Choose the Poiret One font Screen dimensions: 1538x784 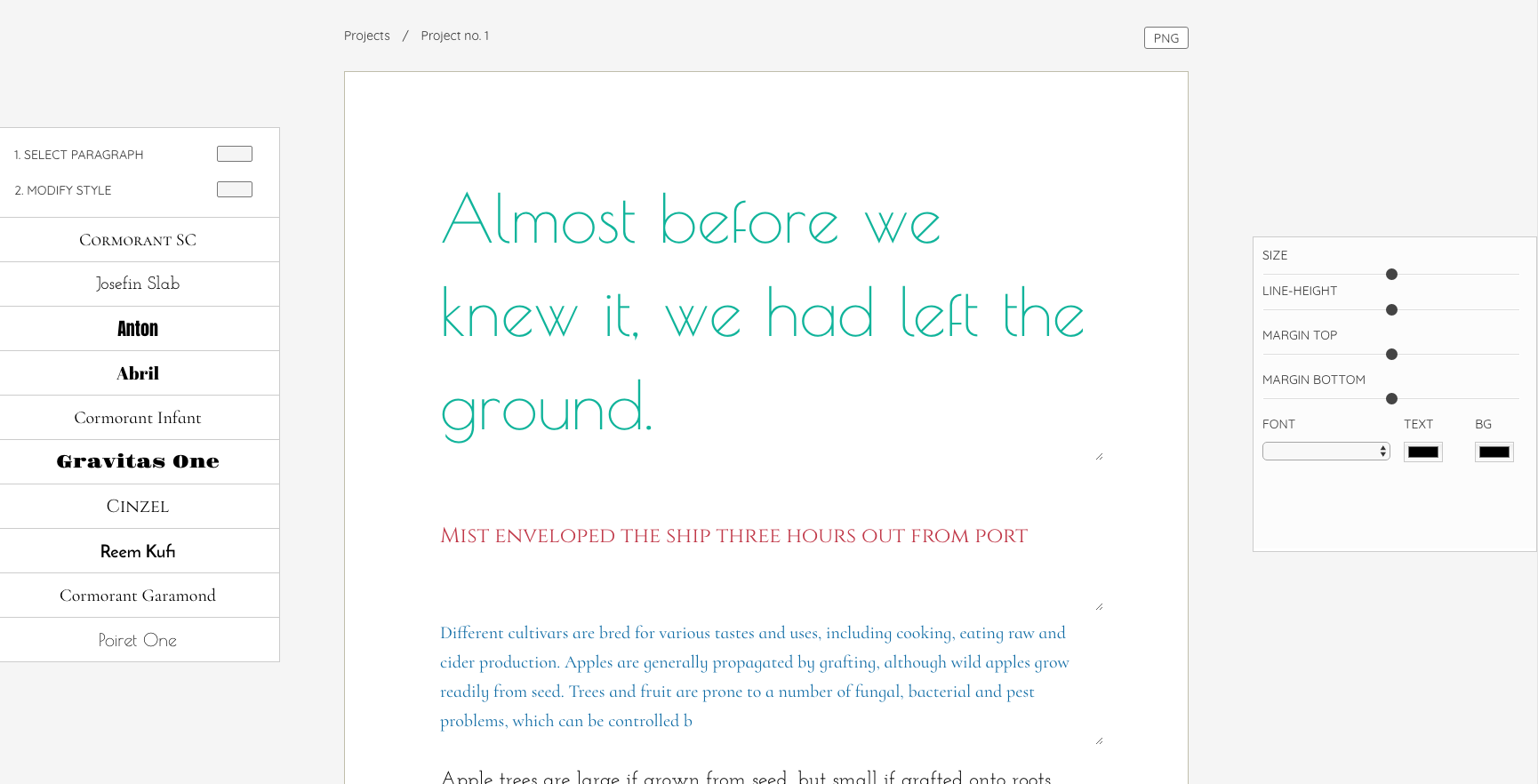click(138, 640)
